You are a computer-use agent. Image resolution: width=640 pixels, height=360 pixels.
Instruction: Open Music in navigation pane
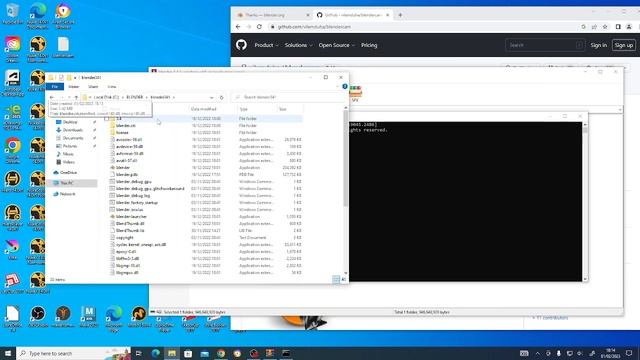pos(68,154)
